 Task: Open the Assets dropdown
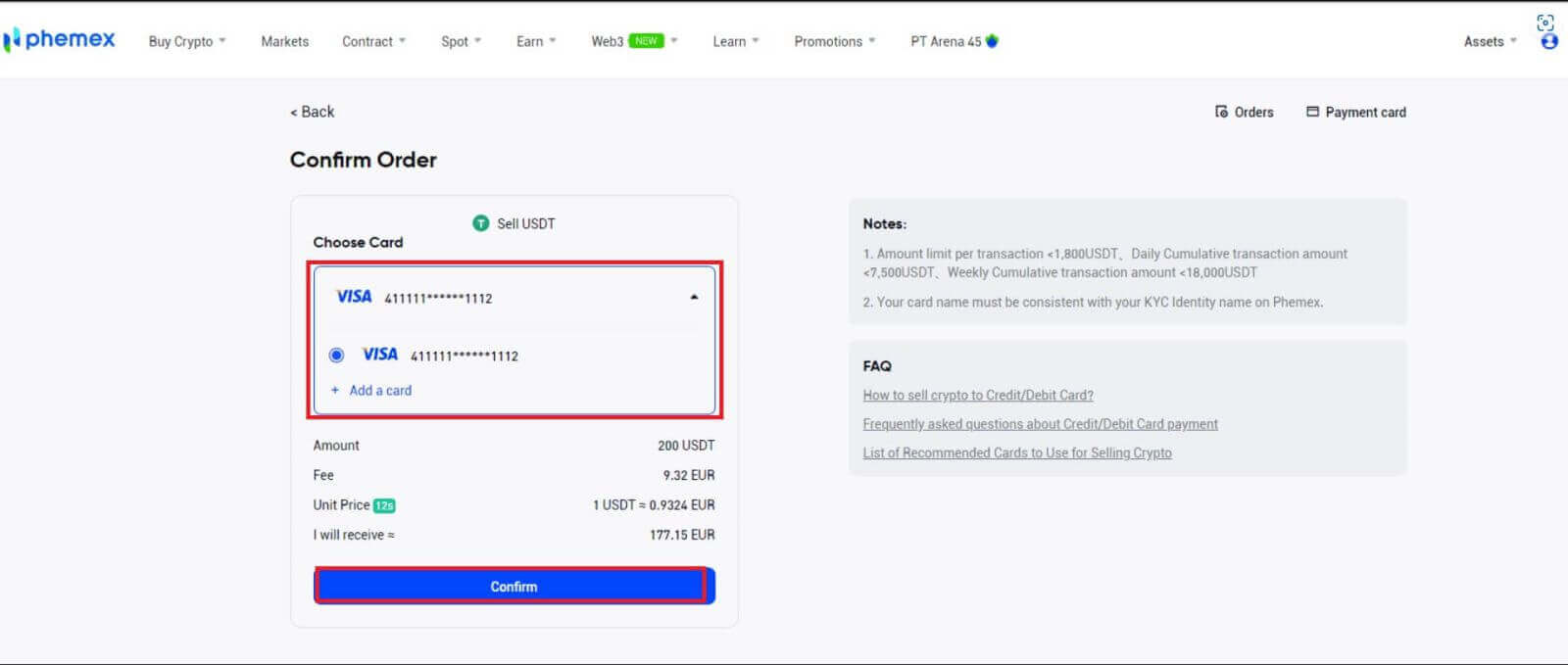click(1490, 41)
